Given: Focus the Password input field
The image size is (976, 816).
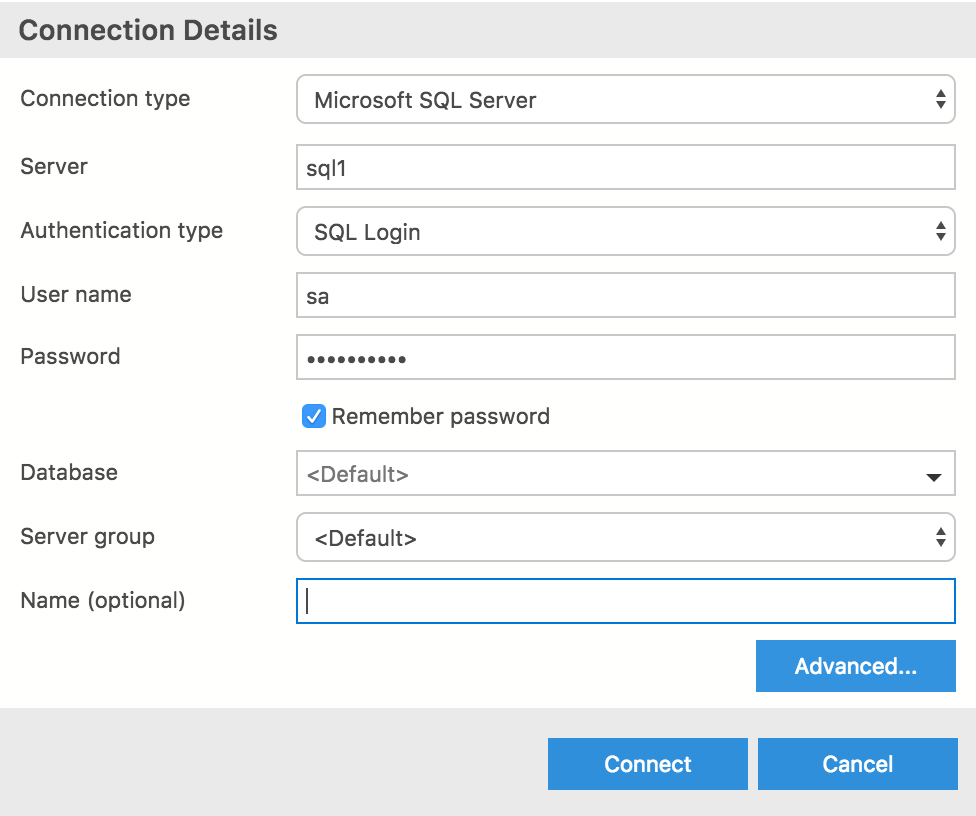Looking at the screenshot, I should pos(625,358).
